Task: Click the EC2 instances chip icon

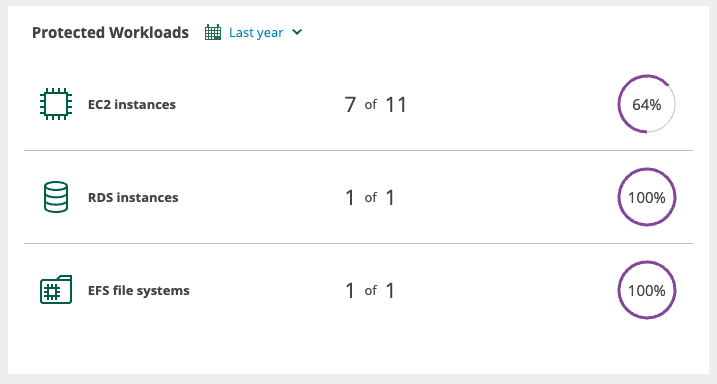Action: pos(56,104)
